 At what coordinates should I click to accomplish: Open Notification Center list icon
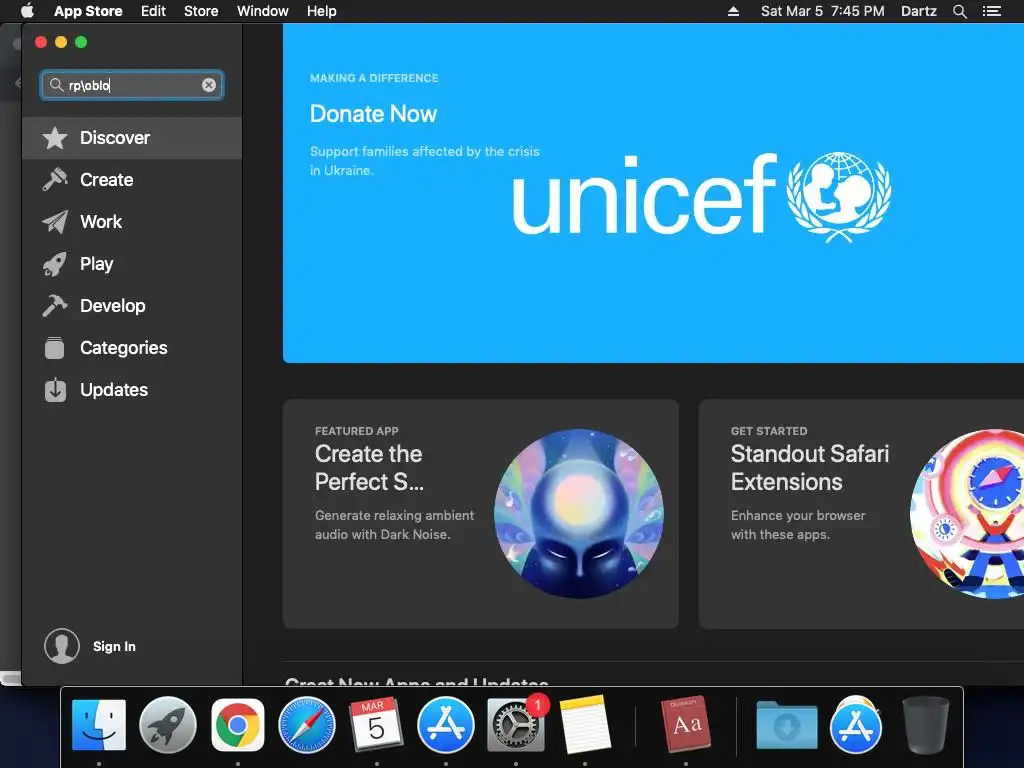tap(992, 11)
